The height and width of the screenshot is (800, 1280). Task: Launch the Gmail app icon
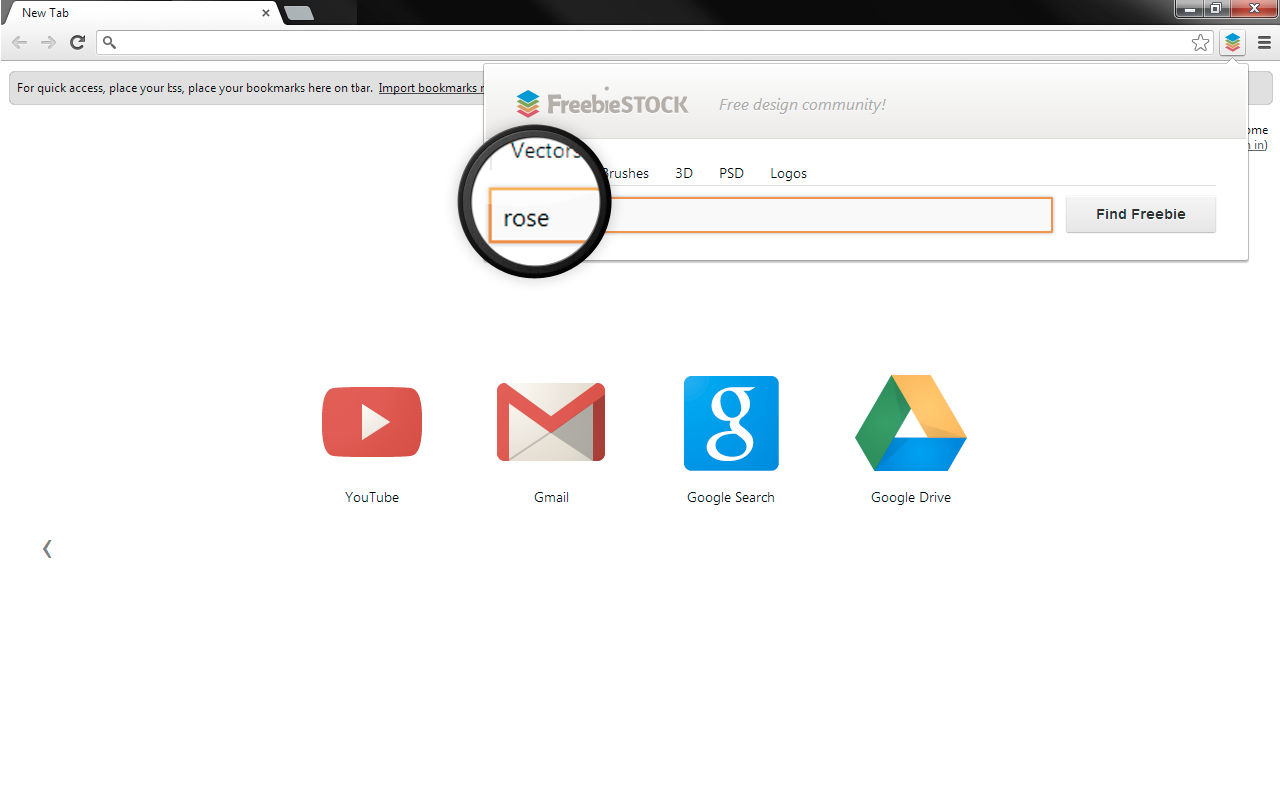pos(551,422)
